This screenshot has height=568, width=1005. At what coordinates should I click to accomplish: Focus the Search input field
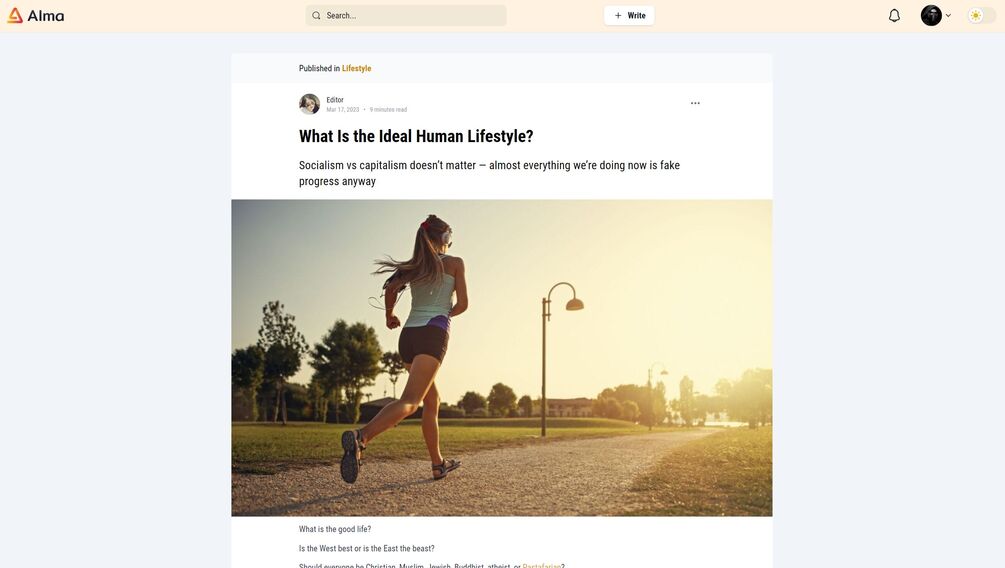coord(406,15)
